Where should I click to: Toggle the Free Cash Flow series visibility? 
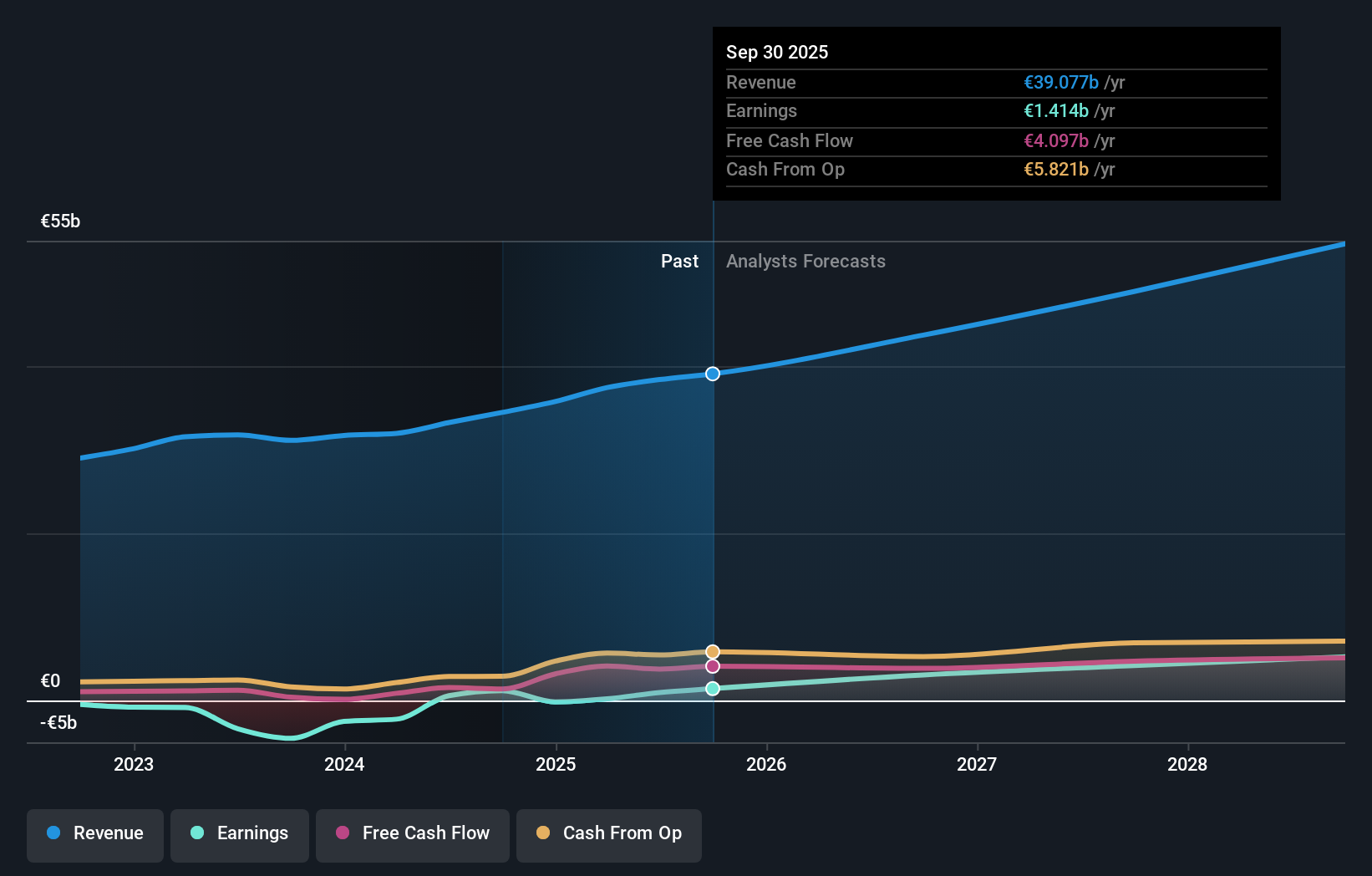point(412,834)
